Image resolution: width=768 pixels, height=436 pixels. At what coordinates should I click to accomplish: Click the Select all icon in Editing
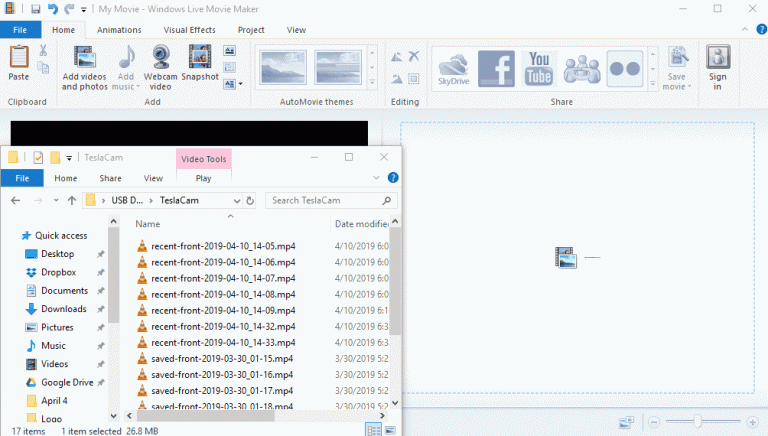coord(414,78)
